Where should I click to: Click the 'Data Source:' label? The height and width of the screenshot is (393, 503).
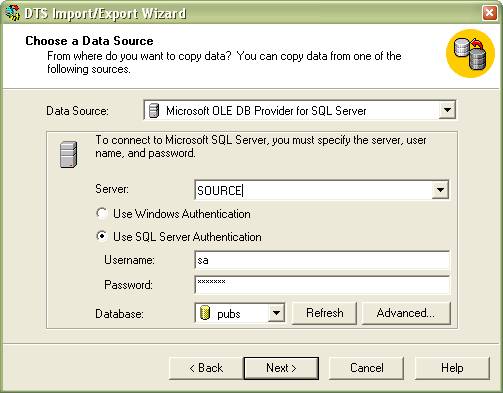(77, 111)
